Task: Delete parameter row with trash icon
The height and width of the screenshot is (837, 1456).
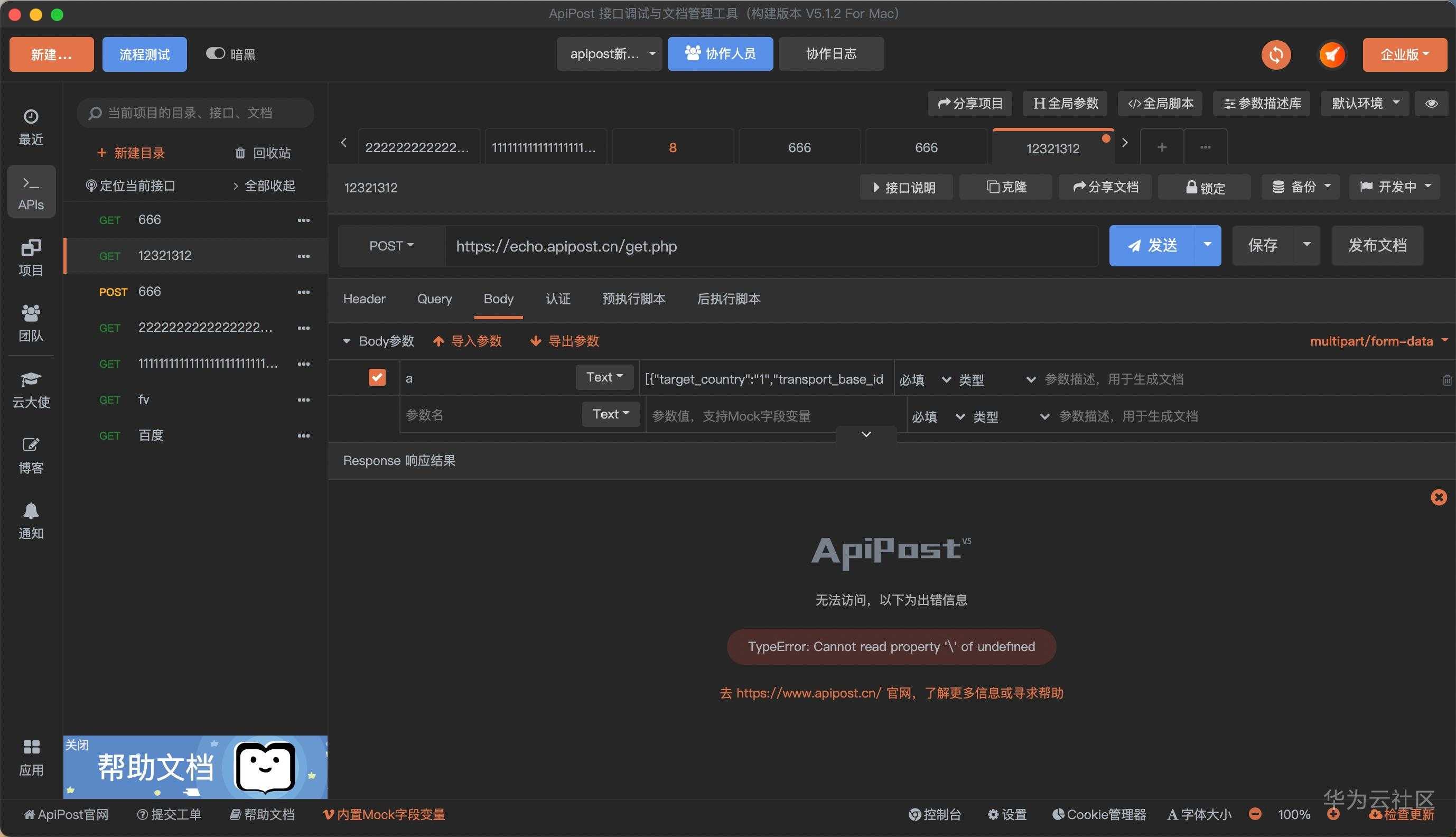Action: [1447, 380]
